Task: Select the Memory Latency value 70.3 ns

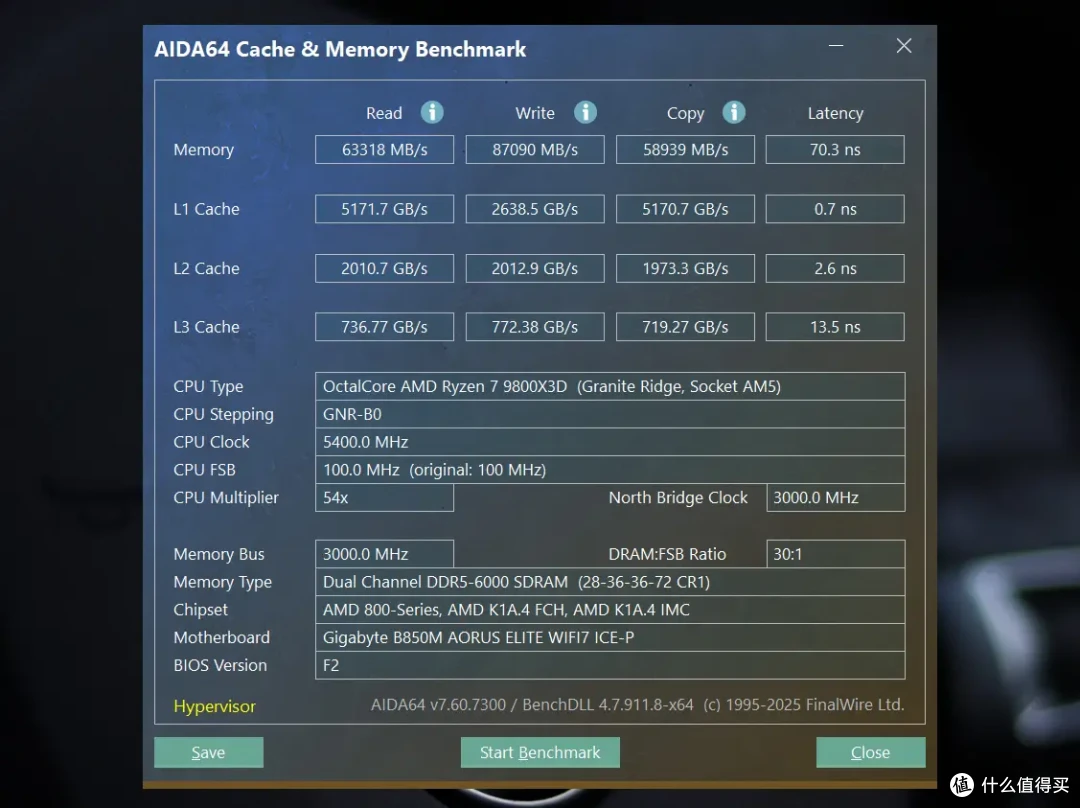Action: (835, 149)
